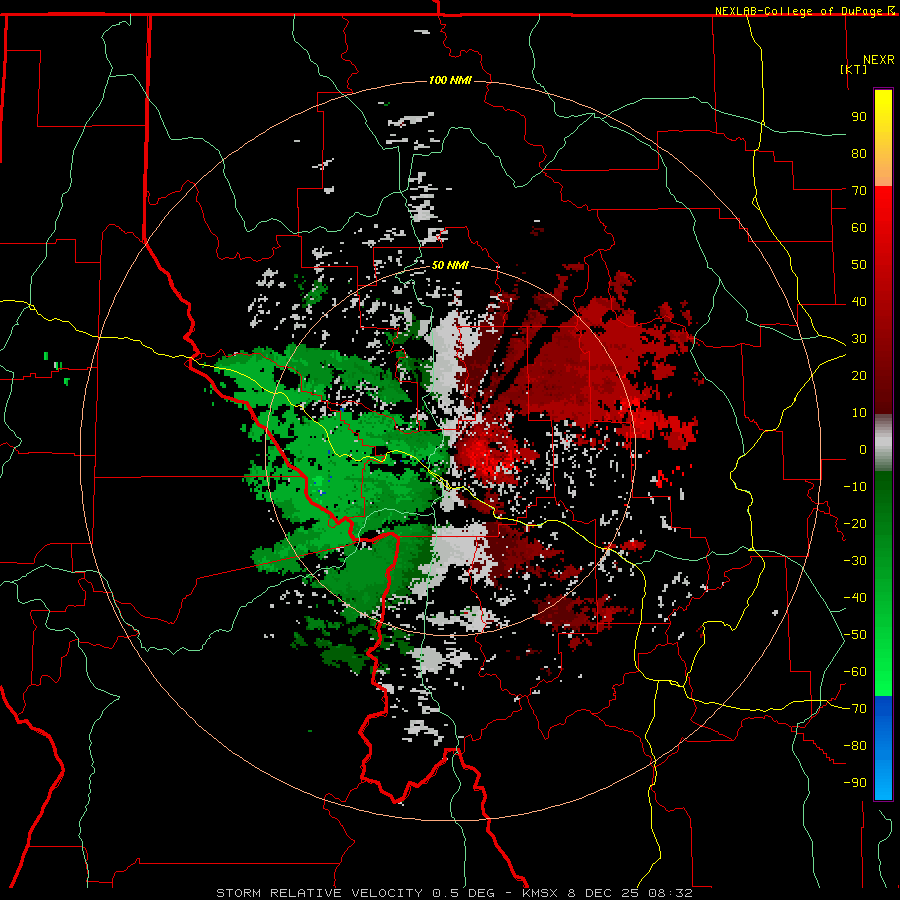Click the 08:32 timestamp in the caption
900x900 pixels.
pyautogui.click(x=670, y=893)
